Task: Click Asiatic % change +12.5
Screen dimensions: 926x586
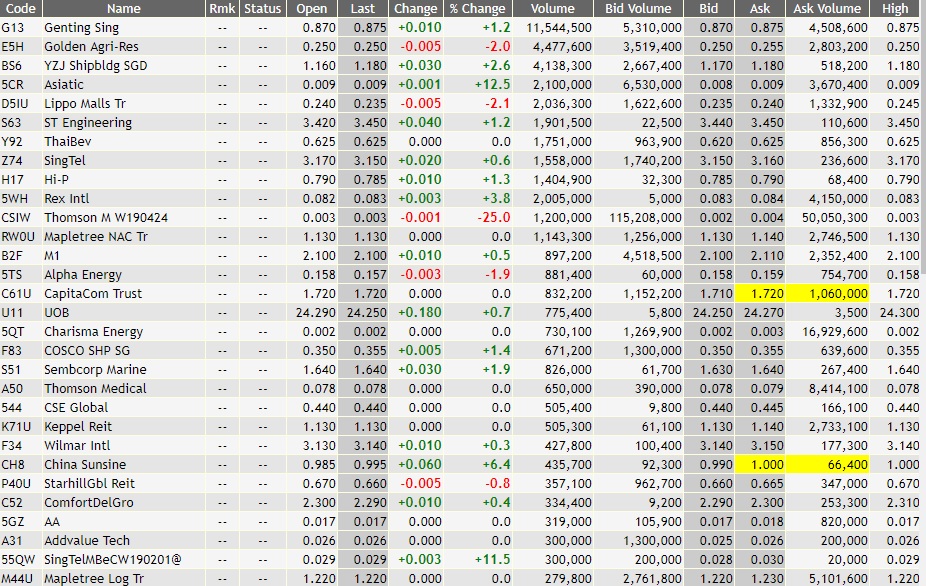Action: point(493,84)
